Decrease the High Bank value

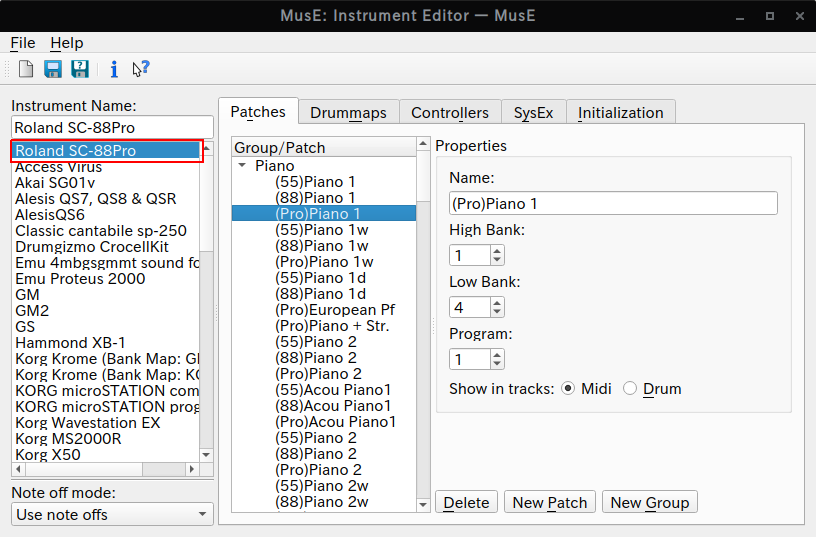(x=497, y=260)
